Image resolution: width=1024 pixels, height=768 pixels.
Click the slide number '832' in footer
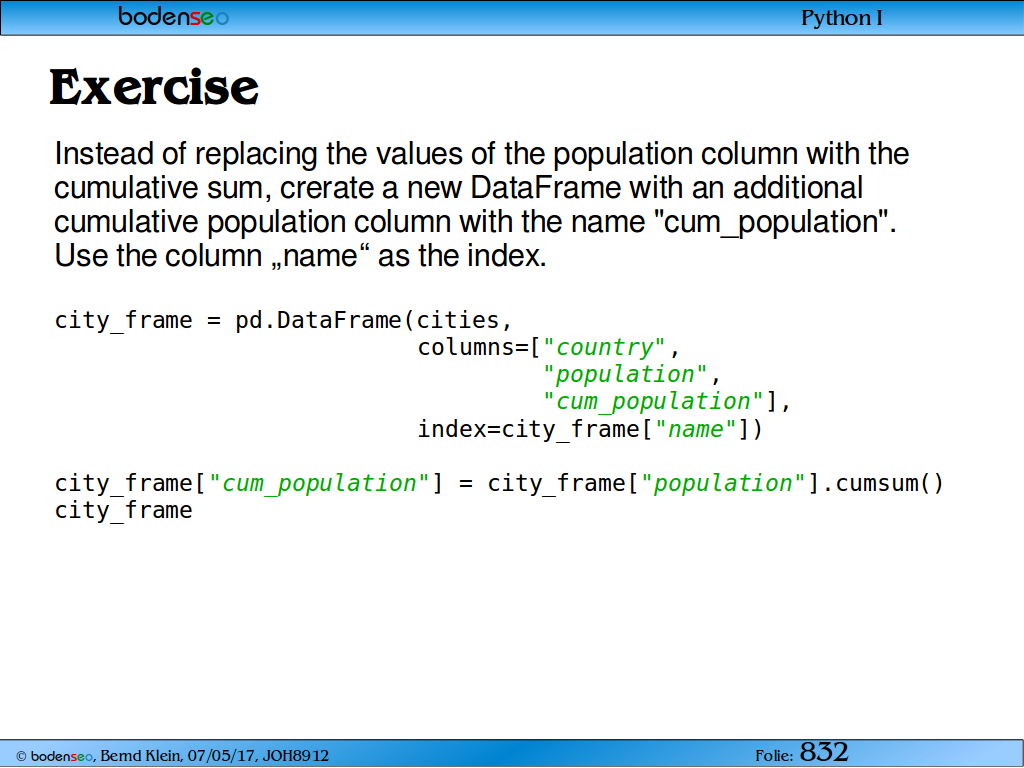824,752
